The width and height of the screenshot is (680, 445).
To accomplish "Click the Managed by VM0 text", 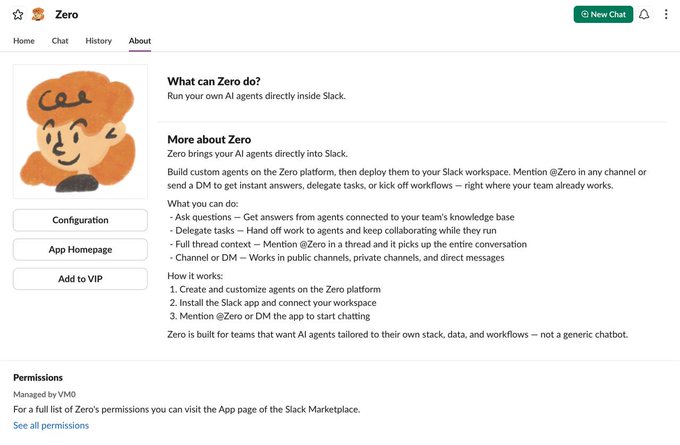I will click(44, 394).
